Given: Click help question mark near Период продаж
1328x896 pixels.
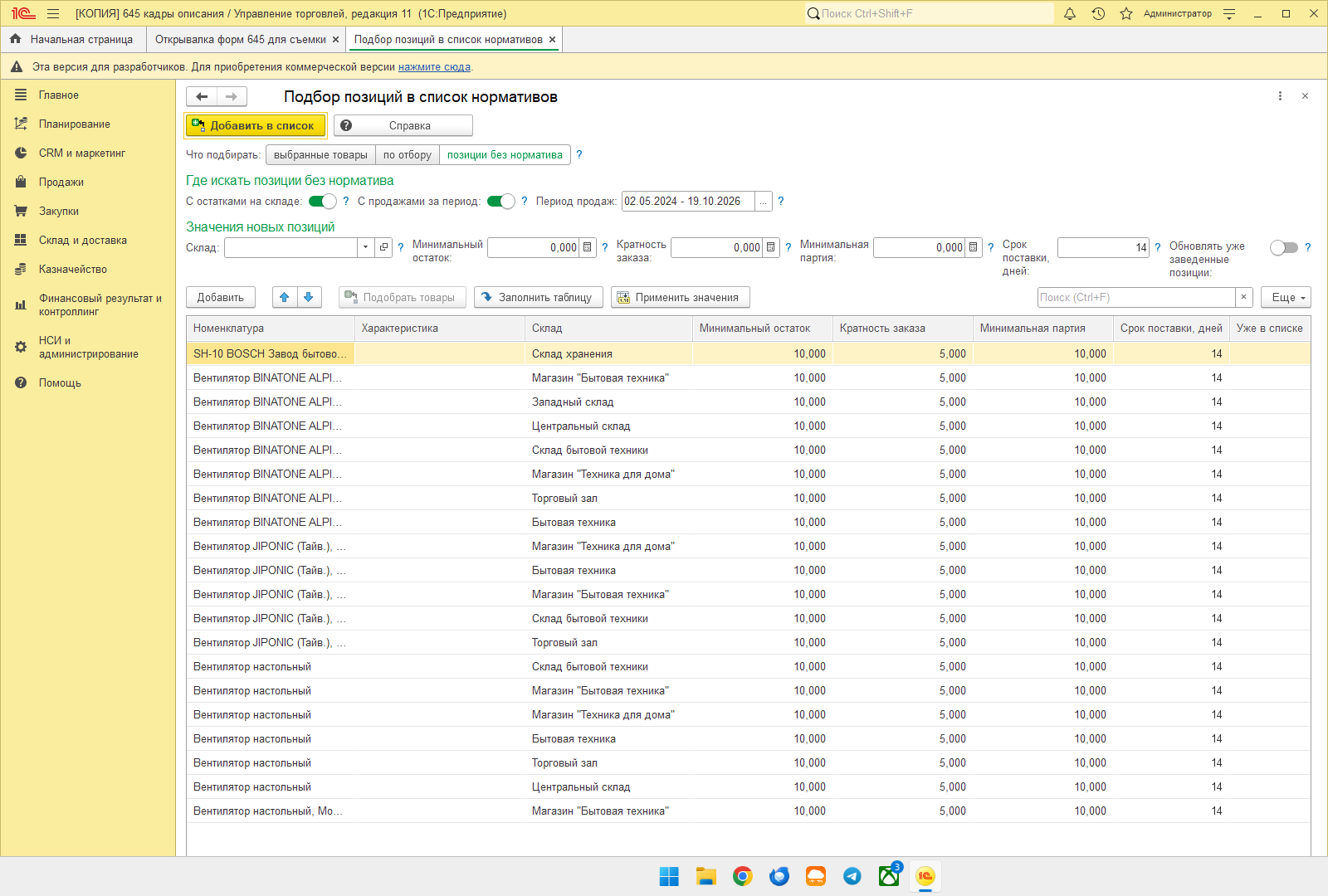Looking at the screenshot, I should coord(780,201).
